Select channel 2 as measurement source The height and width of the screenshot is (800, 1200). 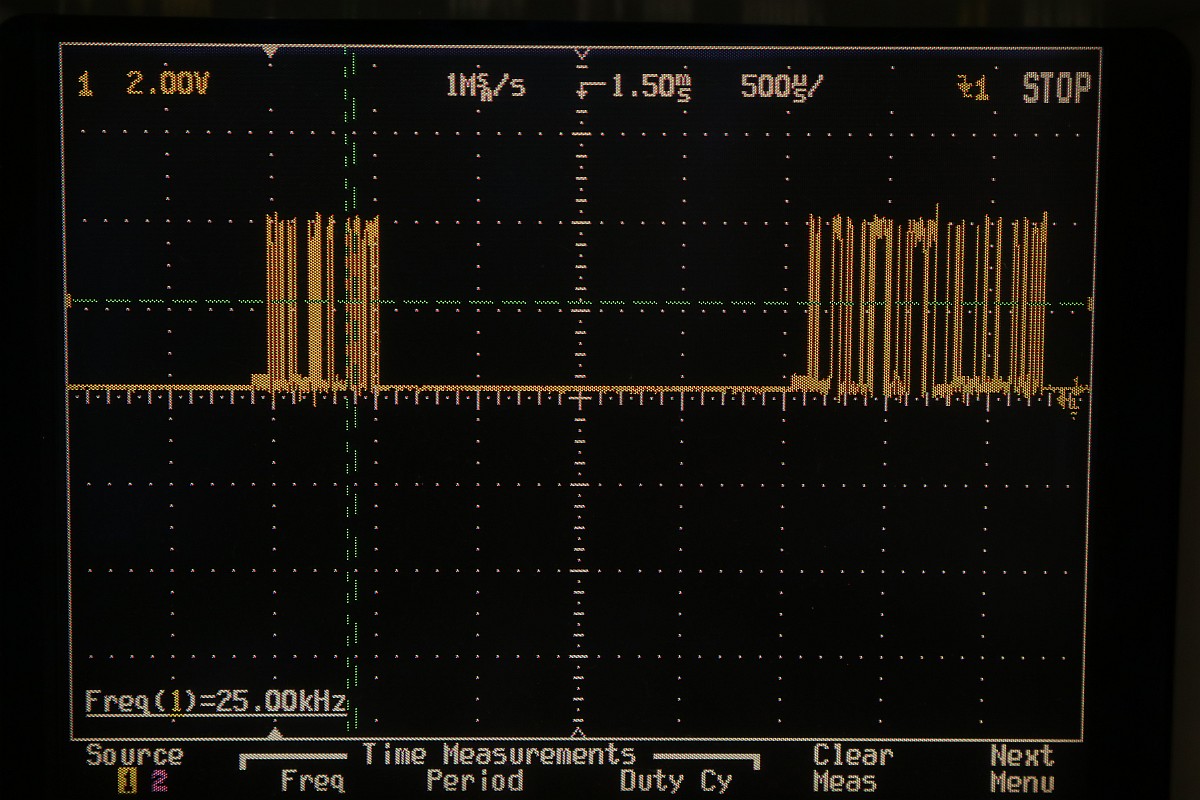[x=157, y=782]
